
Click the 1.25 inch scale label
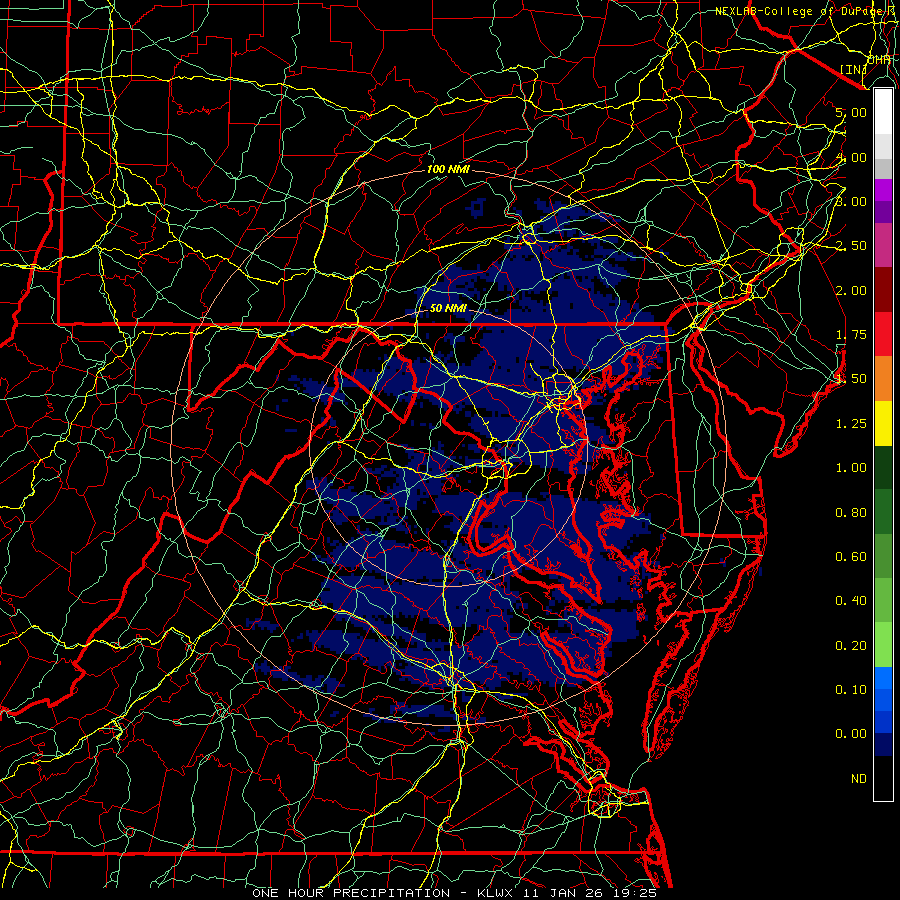tap(851, 424)
